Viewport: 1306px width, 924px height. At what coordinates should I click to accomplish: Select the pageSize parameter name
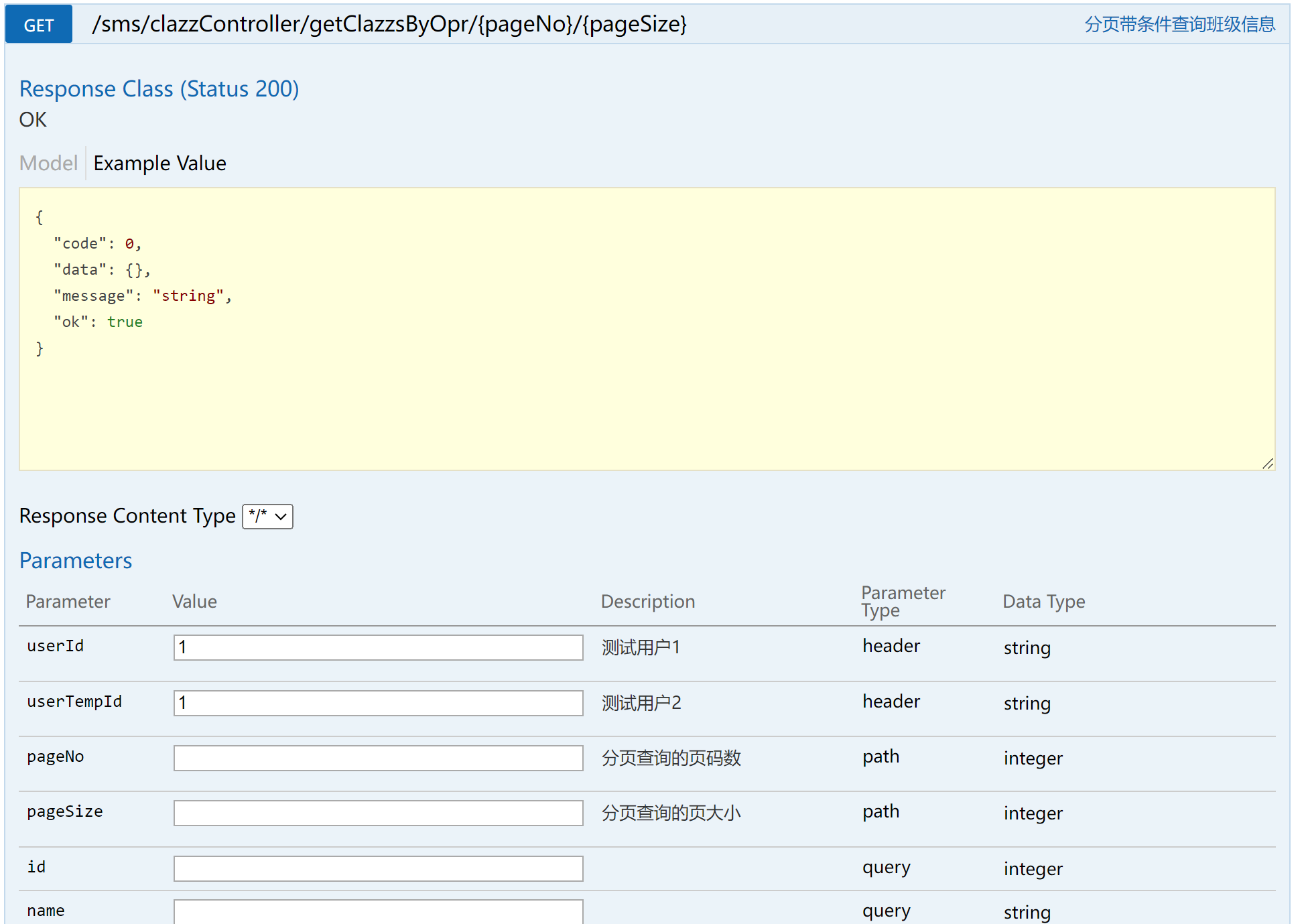(65, 811)
